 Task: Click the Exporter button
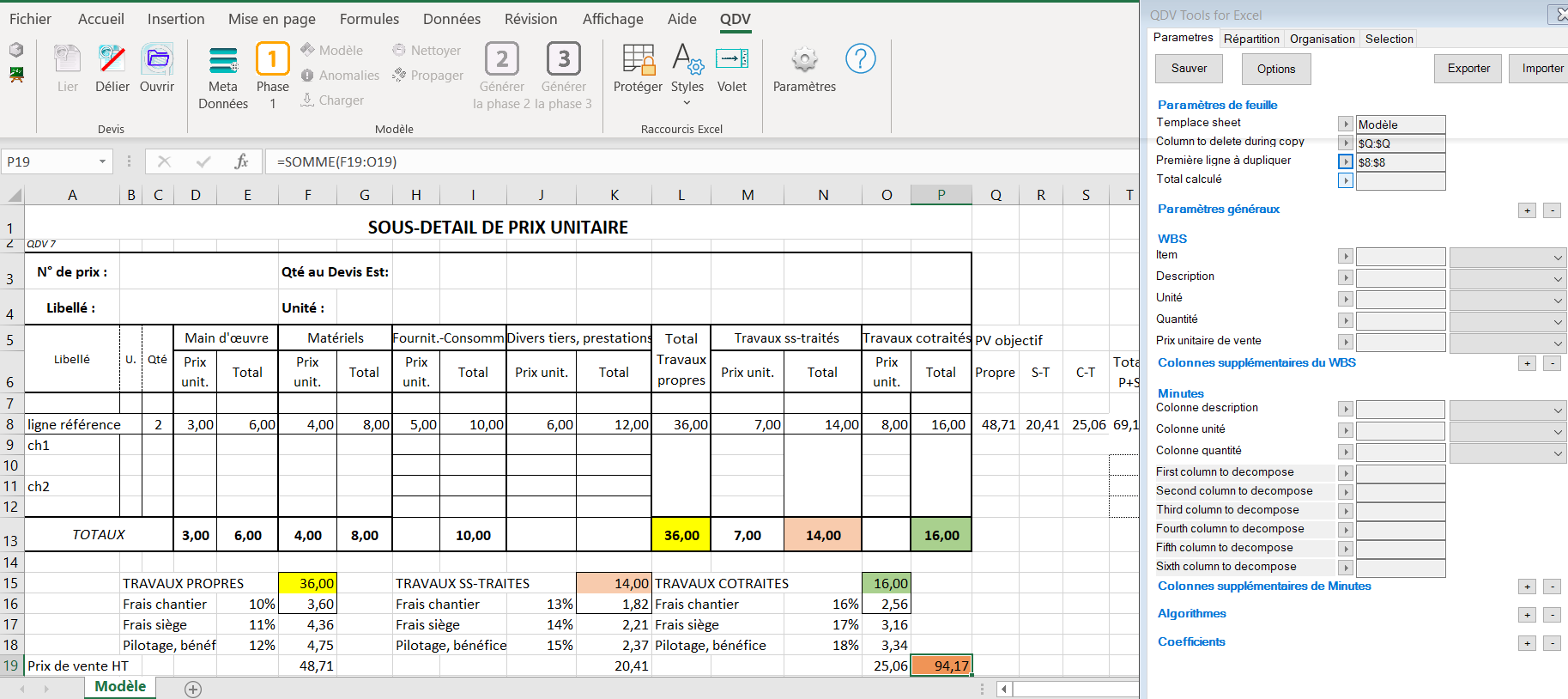pos(1468,69)
